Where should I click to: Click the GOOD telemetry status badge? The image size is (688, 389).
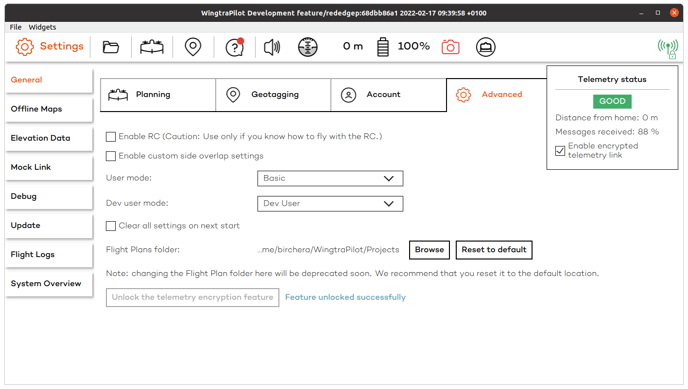point(612,101)
